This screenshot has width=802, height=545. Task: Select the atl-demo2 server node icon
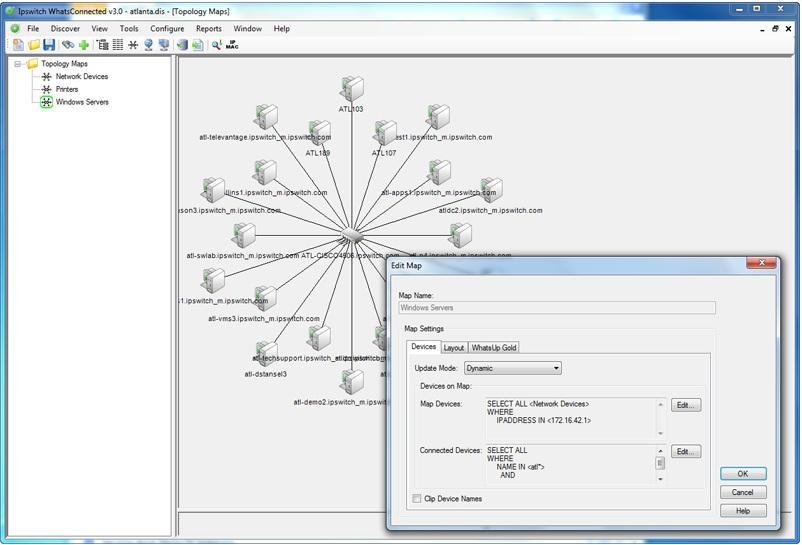tap(352, 382)
